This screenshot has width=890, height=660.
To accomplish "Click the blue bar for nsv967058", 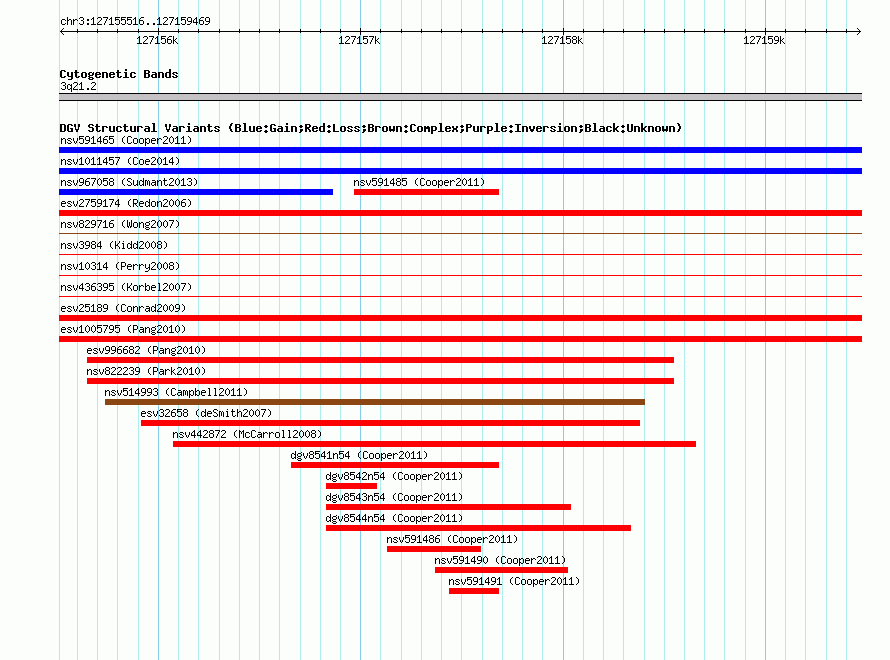I will coord(196,192).
